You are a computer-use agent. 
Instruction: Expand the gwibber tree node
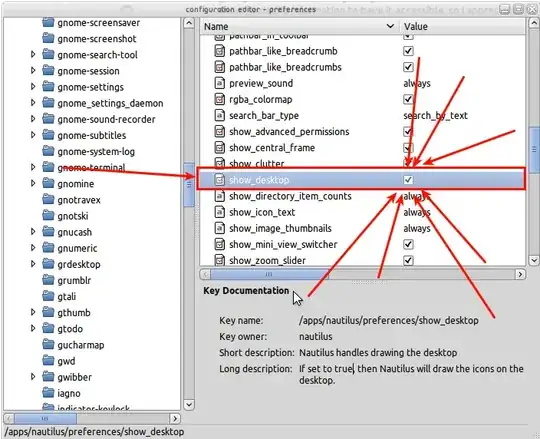[x=33, y=377]
